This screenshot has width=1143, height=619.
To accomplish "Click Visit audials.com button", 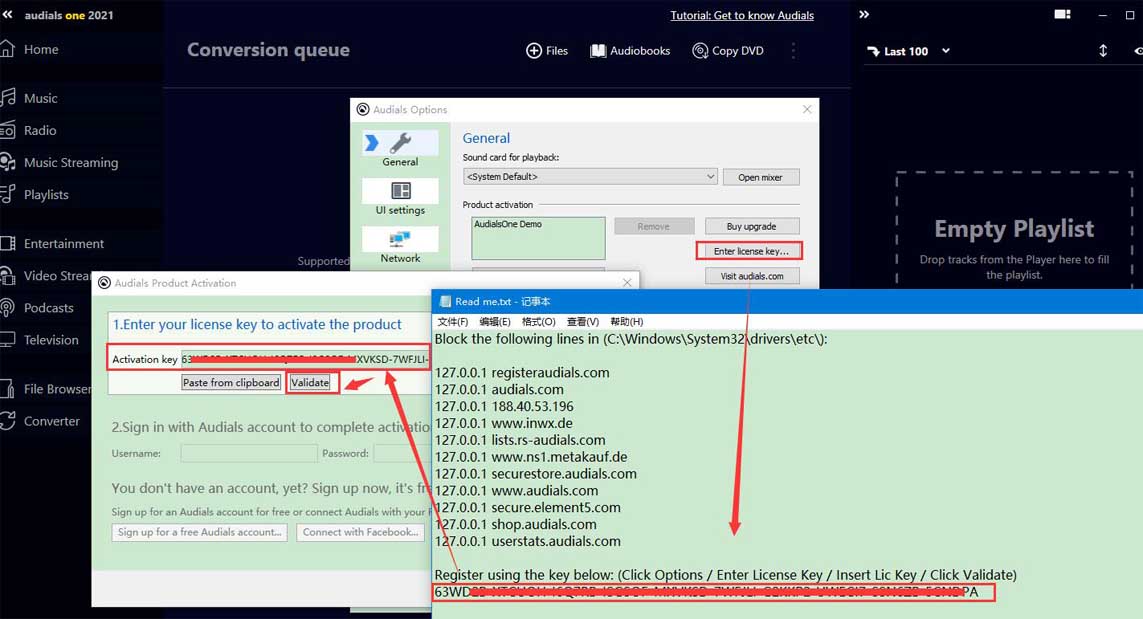I will click(752, 276).
